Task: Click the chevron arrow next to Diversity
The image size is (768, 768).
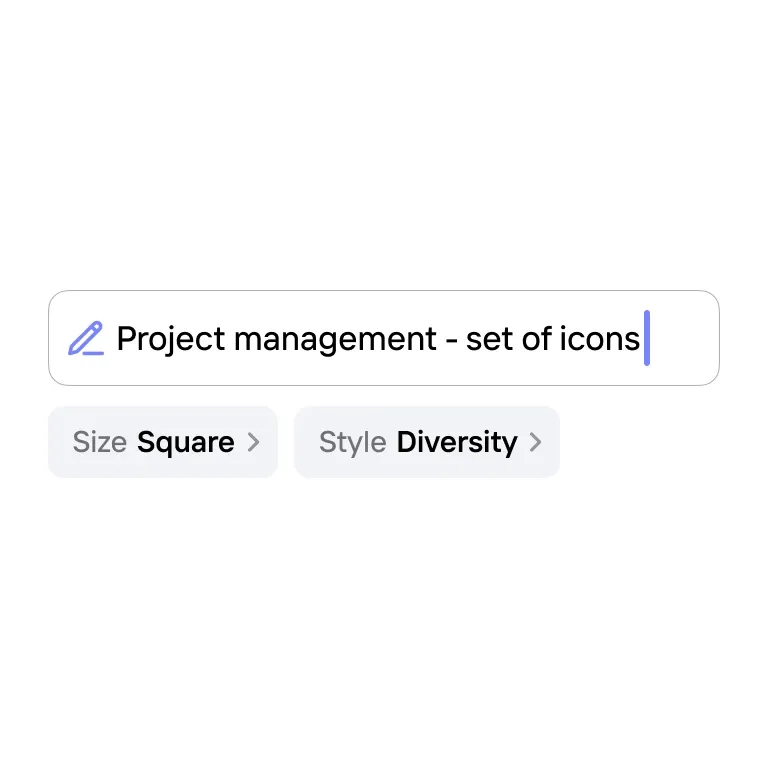Action: point(535,442)
